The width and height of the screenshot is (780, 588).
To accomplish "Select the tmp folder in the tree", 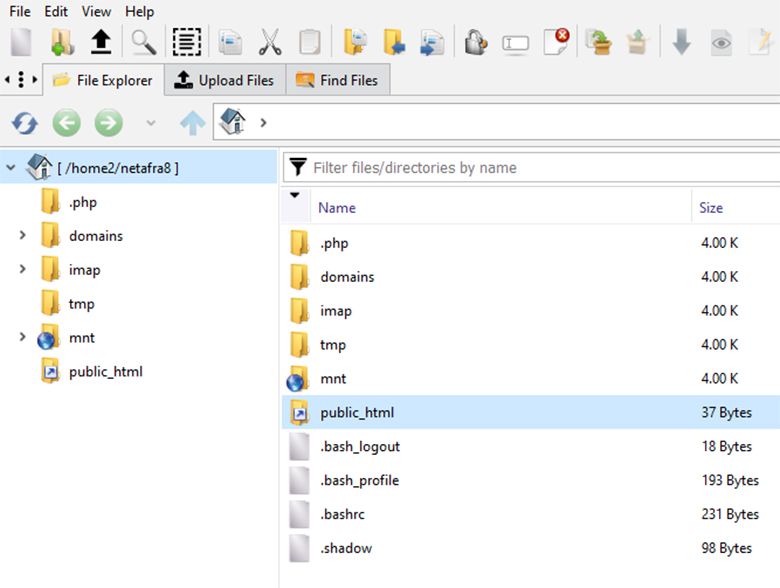I will pos(82,304).
